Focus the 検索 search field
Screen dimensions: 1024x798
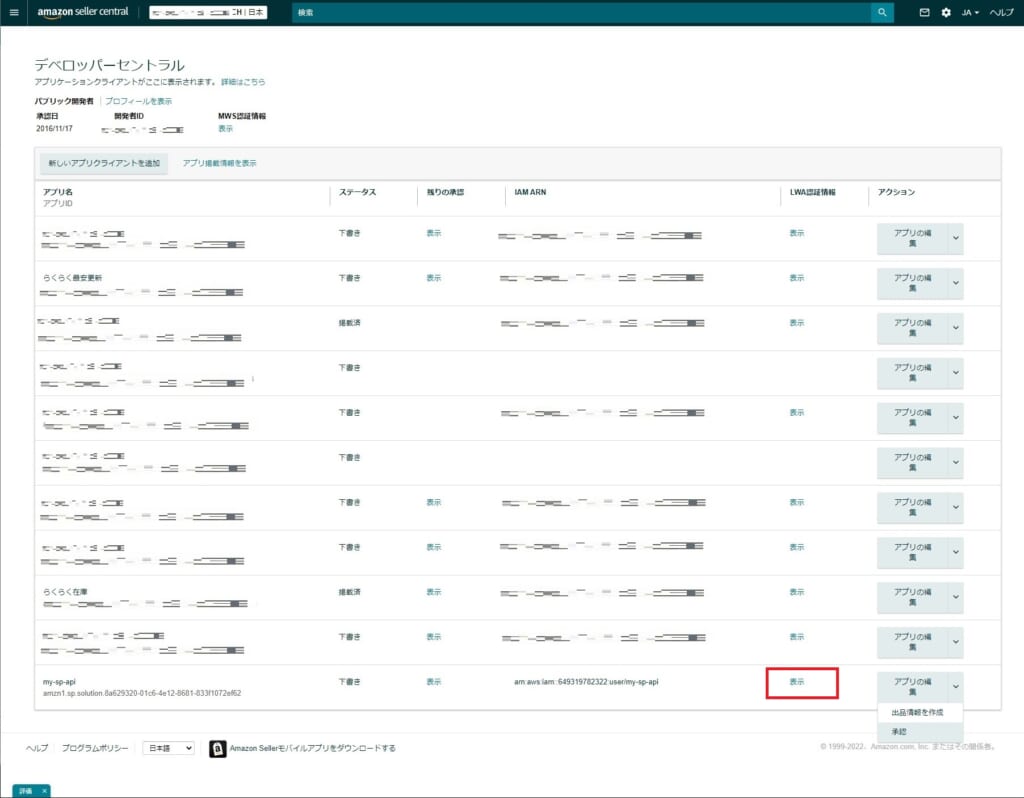click(x=581, y=12)
